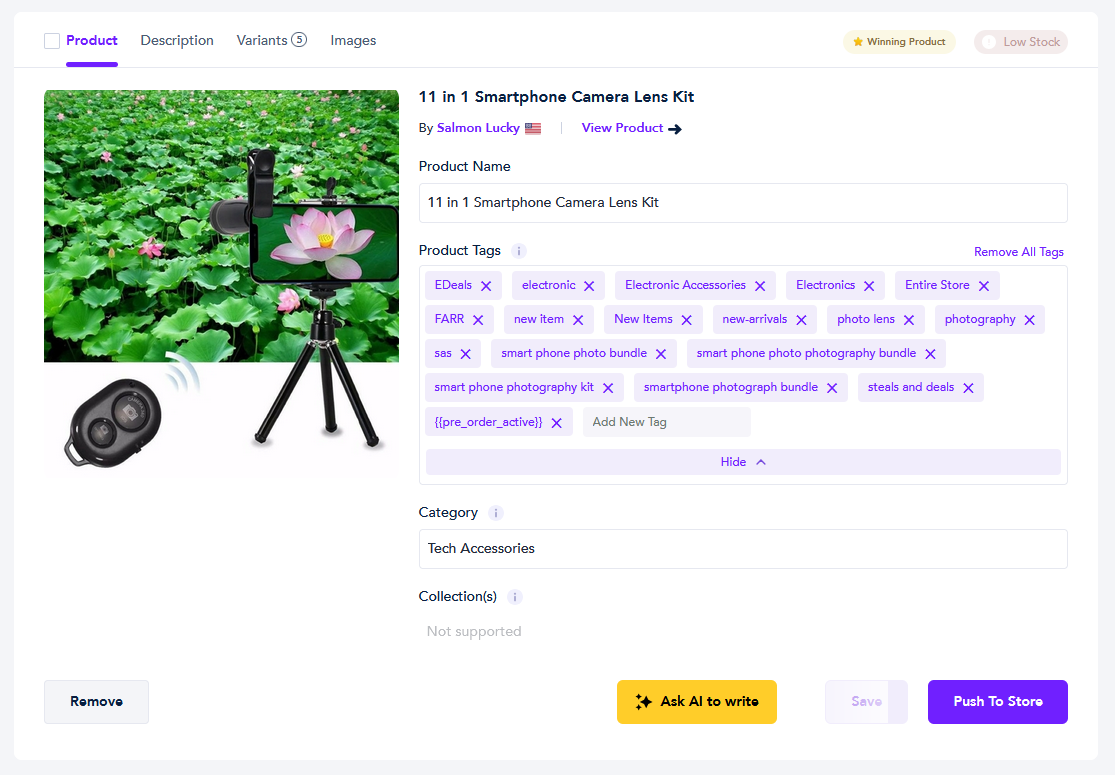Viewport: 1115px width, 775px height.
Task: Click the US flag icon
Action: (x=533, y=129)
